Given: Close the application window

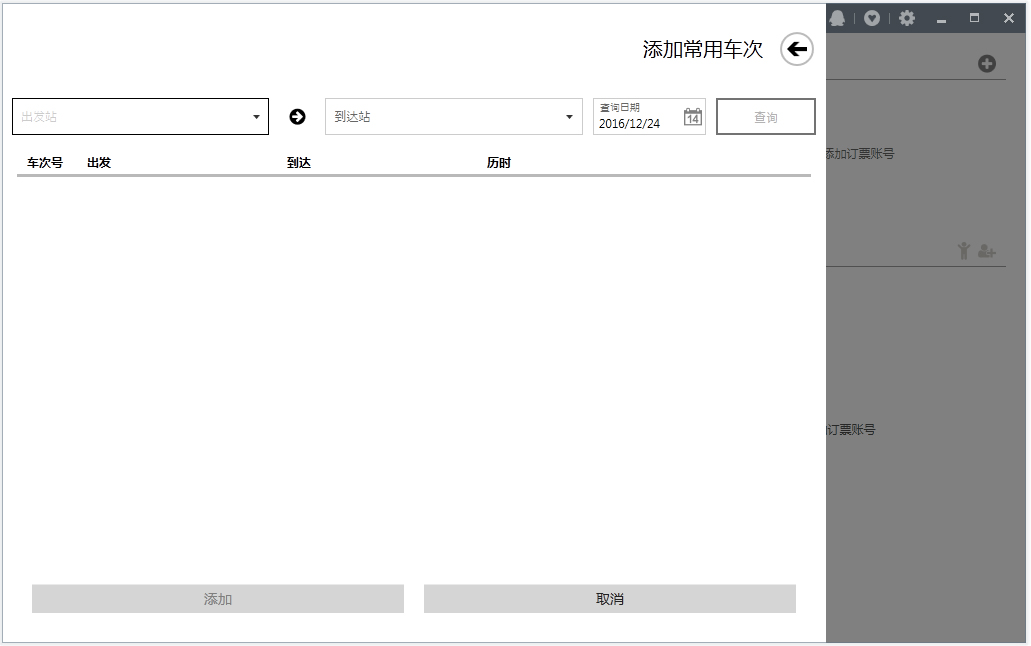Looking at the screenshot, I should click(x=1009, y=18).
